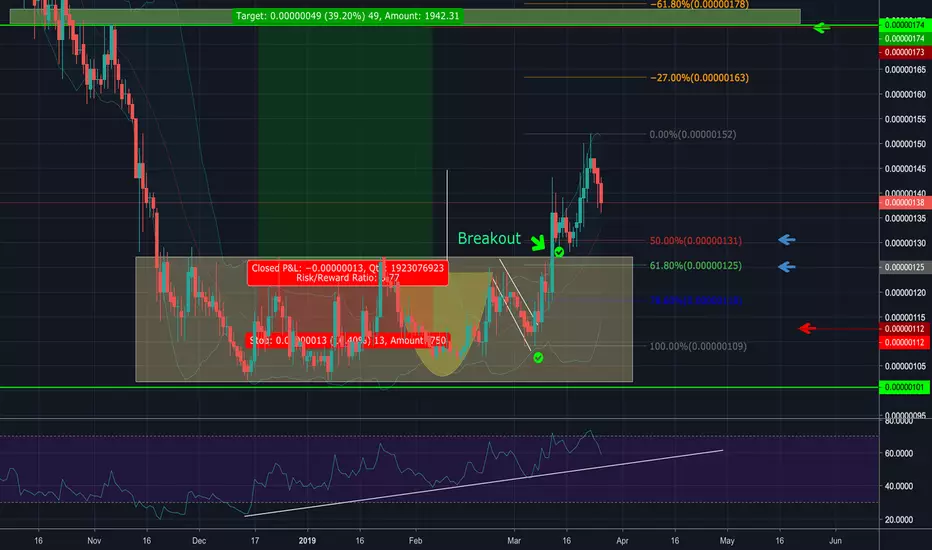Viewport: 932px width, 550px height.
Task: Click the Nov label on time axis
Action: pos(94,540)
